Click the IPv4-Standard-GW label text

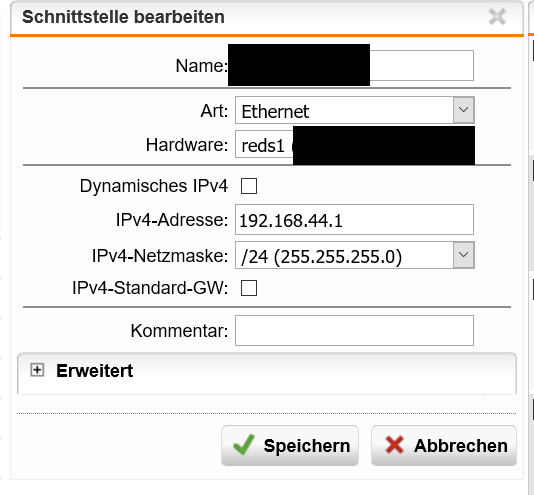pos(150,288)
